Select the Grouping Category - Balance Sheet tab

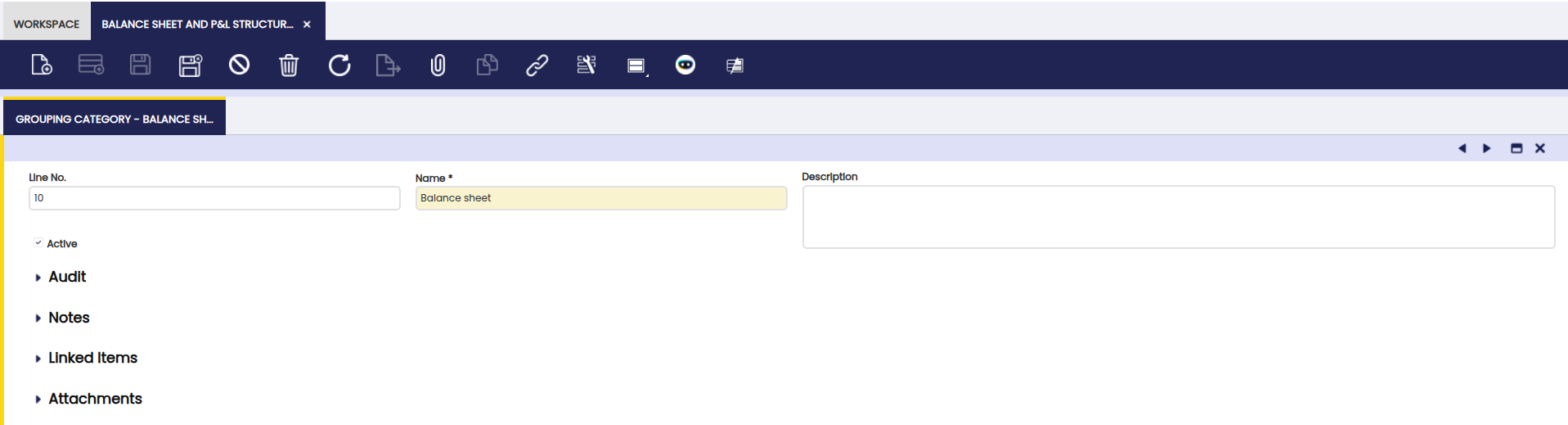point(115,119)
